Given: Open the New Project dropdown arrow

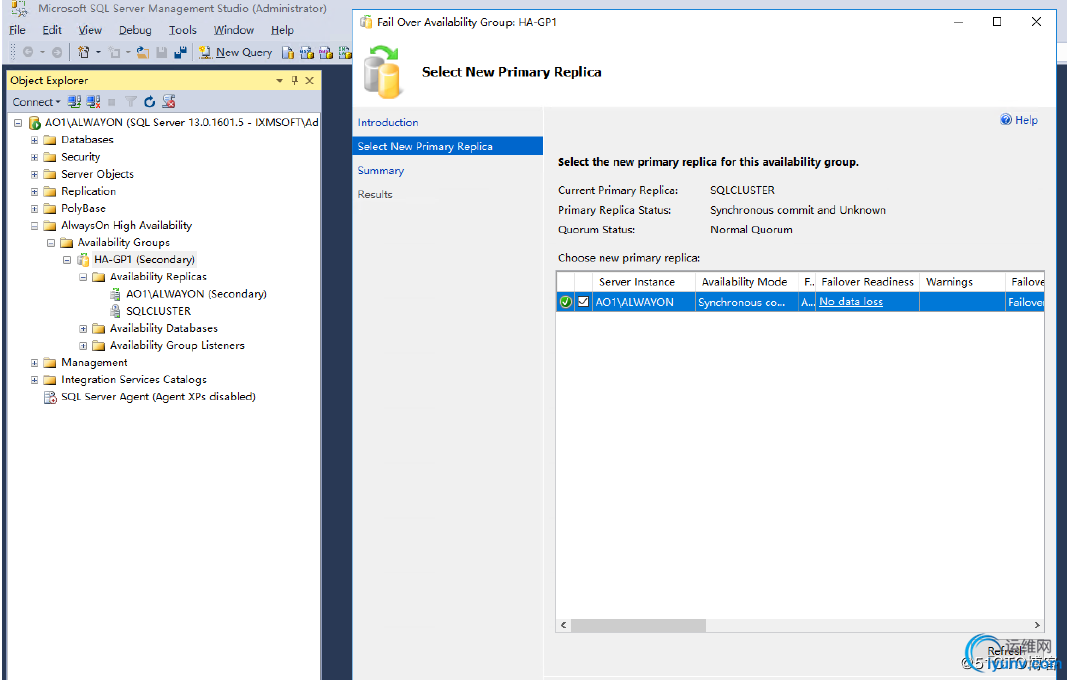Looking at the screenshot, I should [98, 52].
